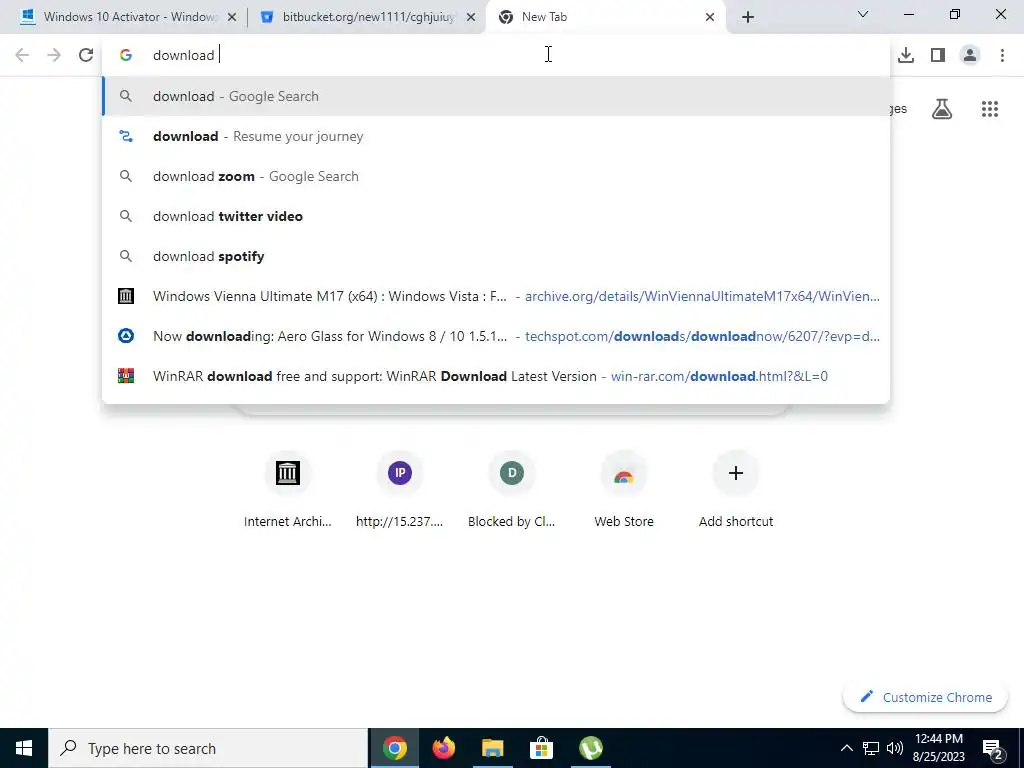Reload the page with the refresh icon

[x=86, y=55]
